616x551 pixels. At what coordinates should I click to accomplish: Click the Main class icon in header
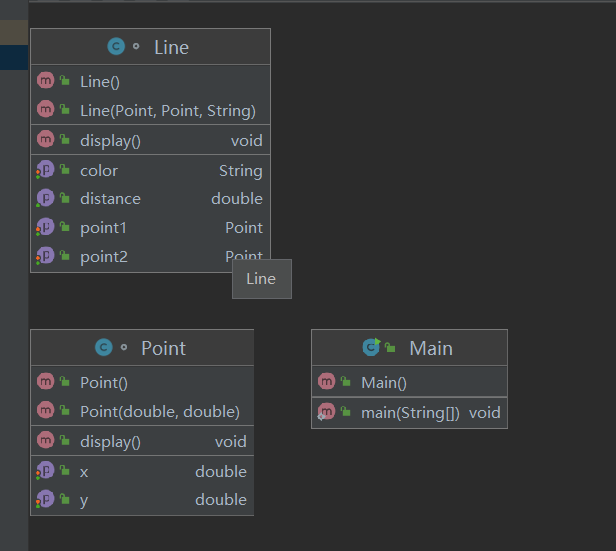point(371,348)
